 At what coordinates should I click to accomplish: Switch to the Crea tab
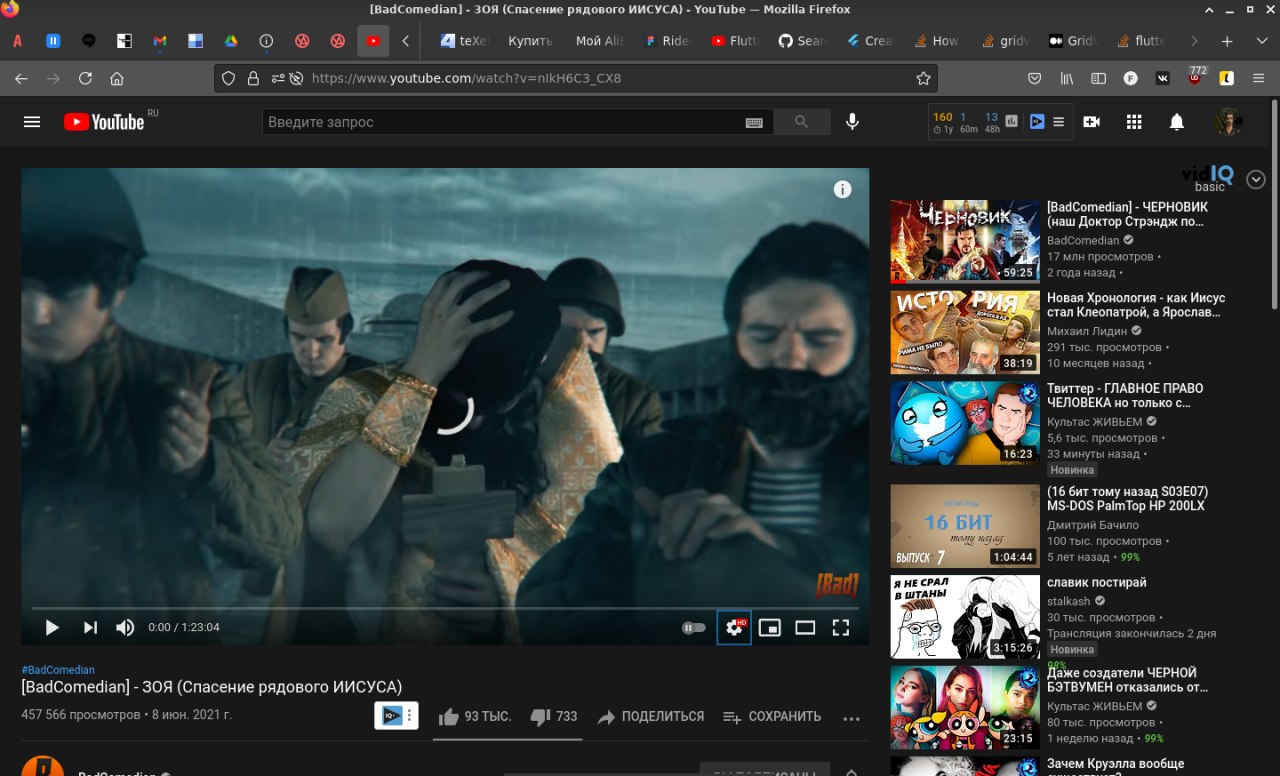(x=869, y=41)
